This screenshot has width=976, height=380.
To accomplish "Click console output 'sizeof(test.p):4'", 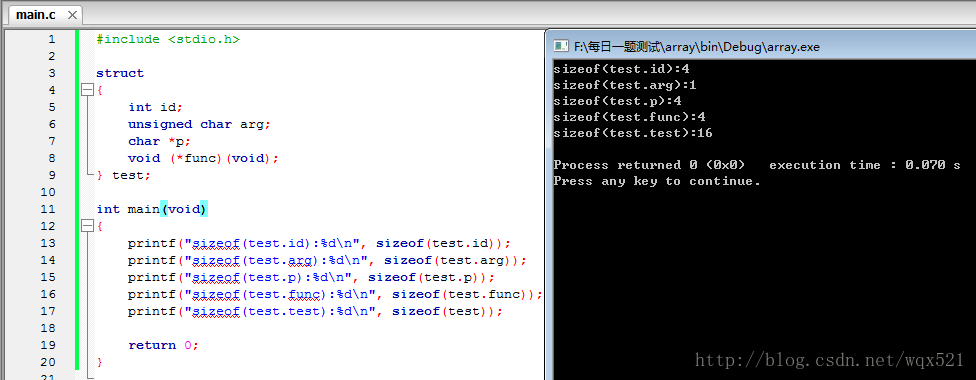I will click(617, 101).
